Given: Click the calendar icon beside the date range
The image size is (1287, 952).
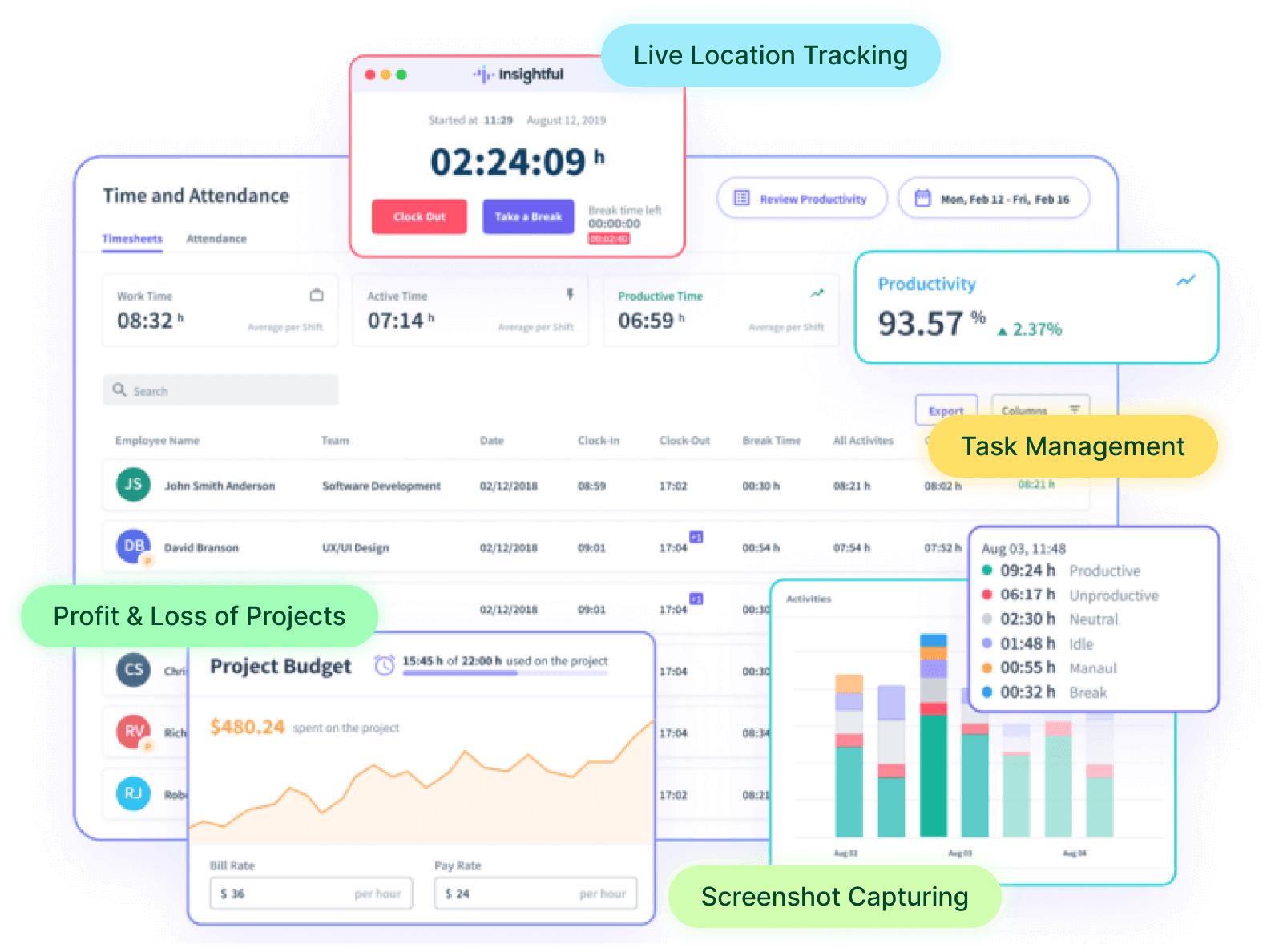Looking at the screenshot, I should [922, 198].
